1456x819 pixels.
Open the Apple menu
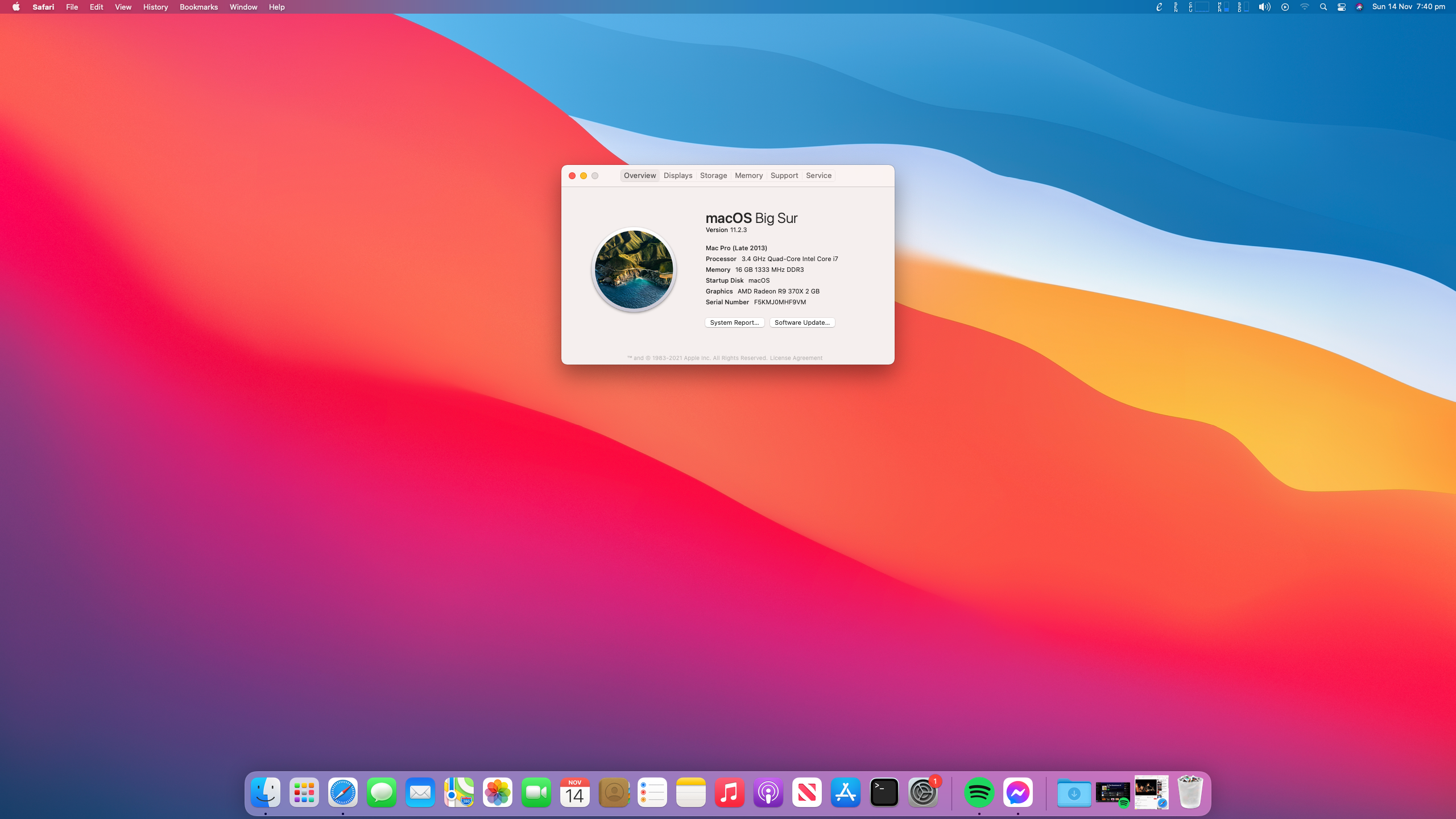click(16, 7)
